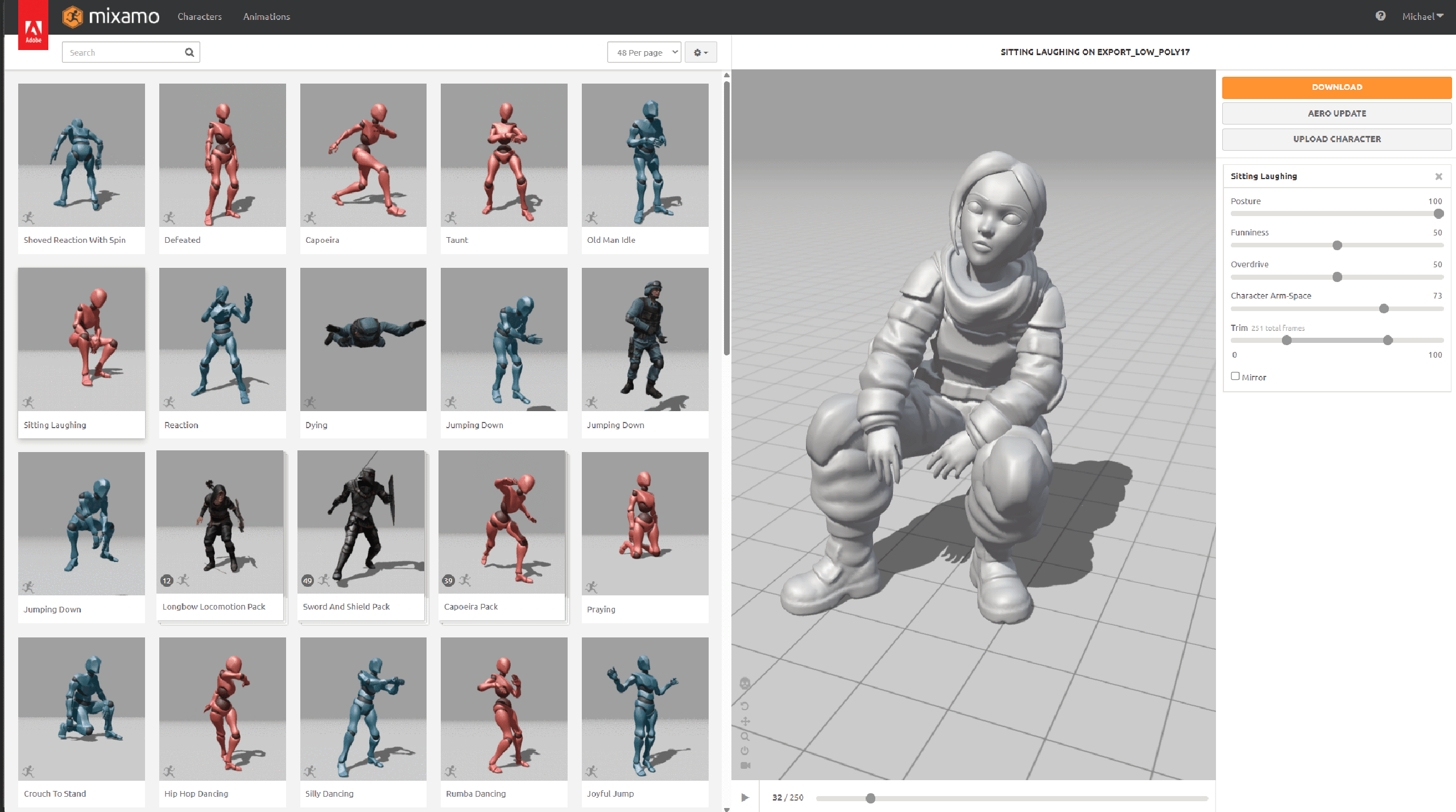Click the rotate view icon in viewport

click(745, 706)
